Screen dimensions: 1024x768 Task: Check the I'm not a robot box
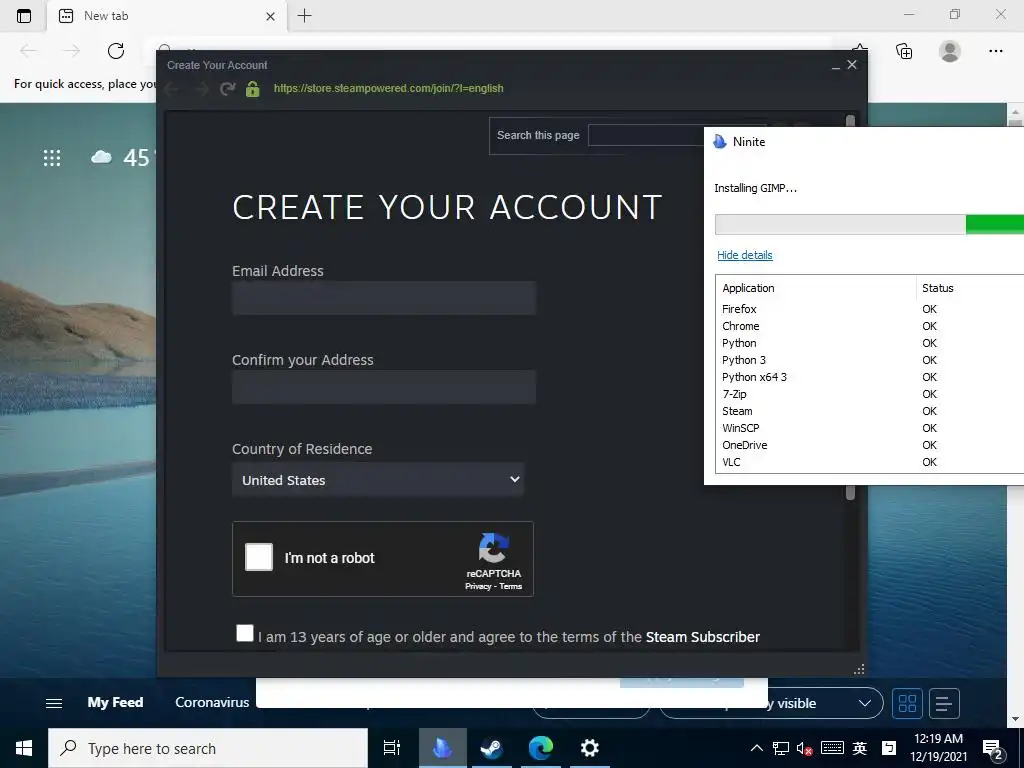coord(259,557)
